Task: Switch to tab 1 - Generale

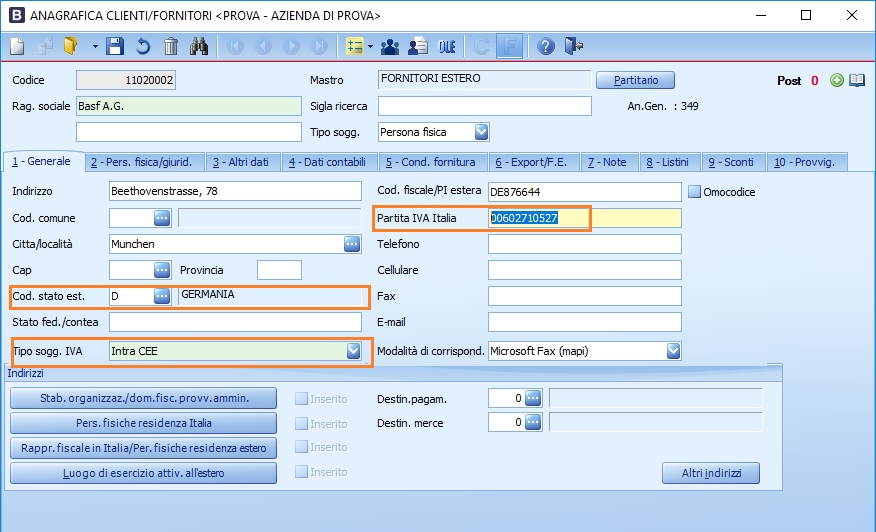Action: [42, 162]
